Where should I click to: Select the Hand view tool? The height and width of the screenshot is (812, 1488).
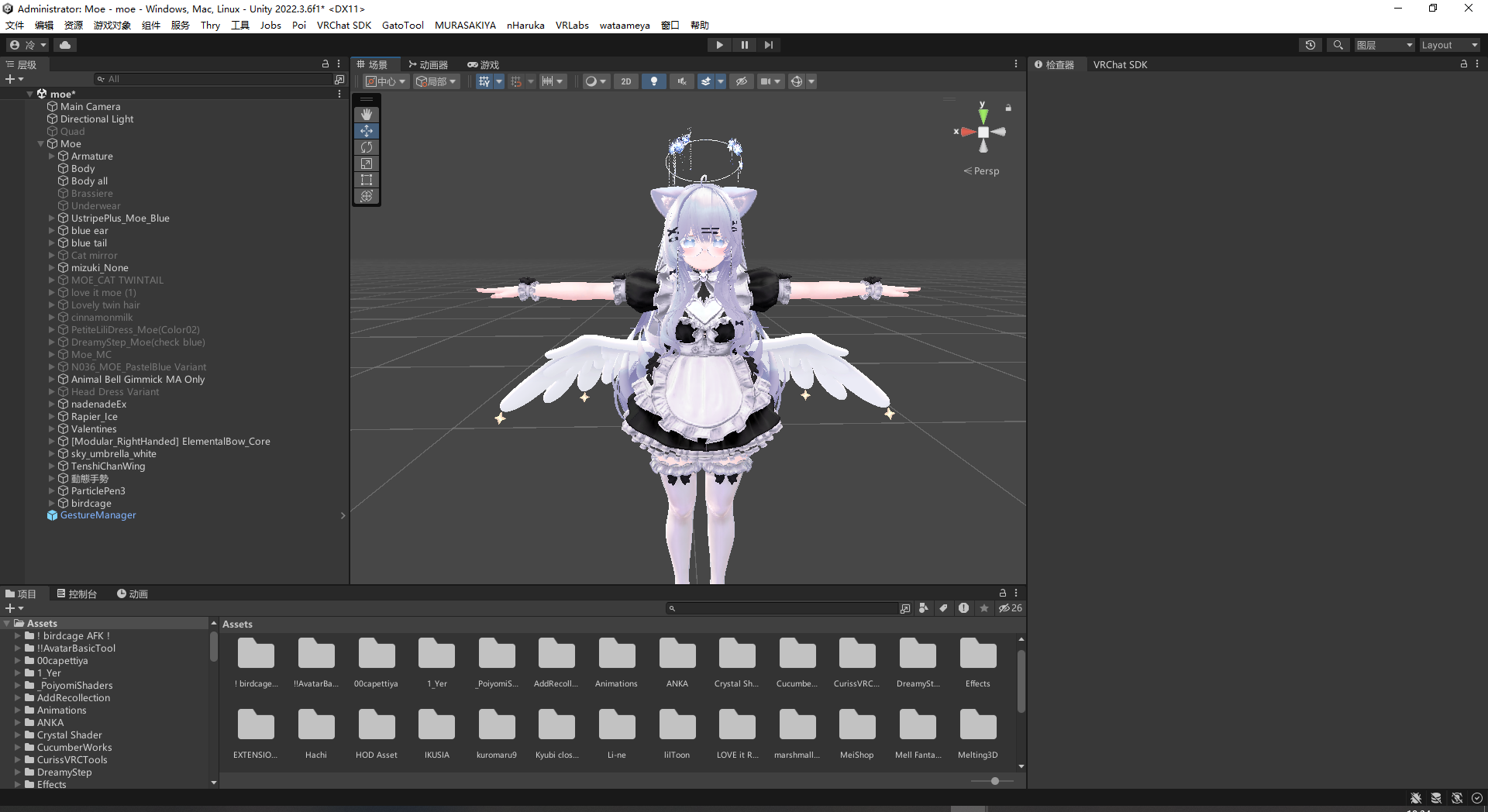click(x=367, y=115)
